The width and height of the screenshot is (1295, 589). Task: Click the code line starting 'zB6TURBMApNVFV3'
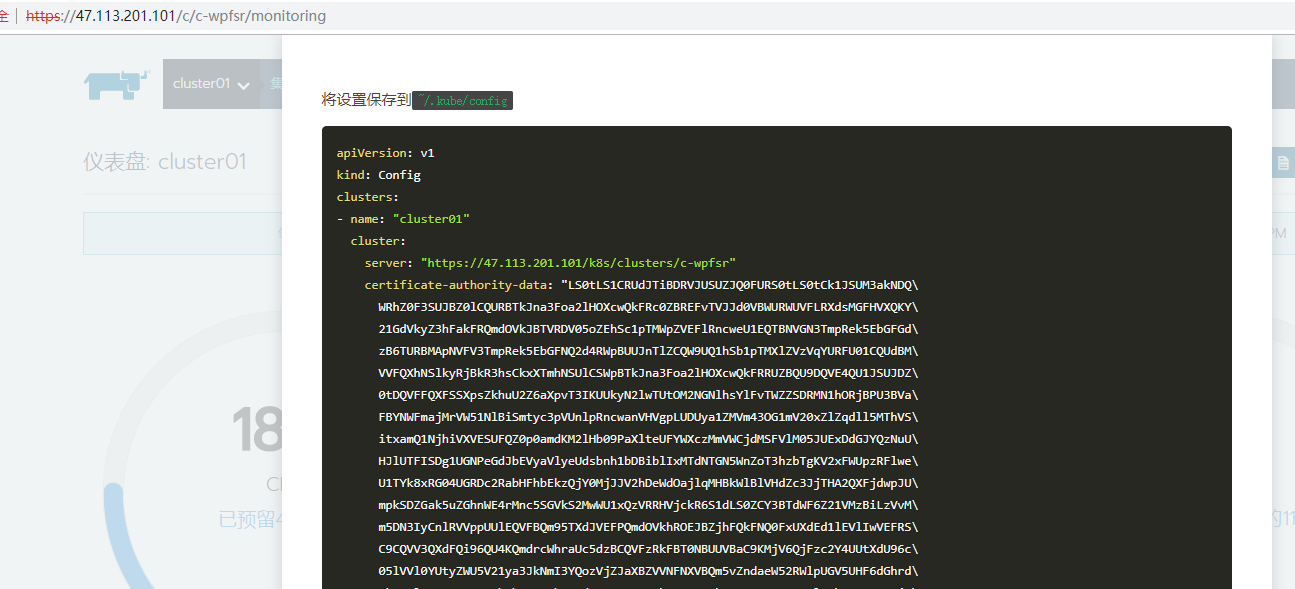(648, 351)
